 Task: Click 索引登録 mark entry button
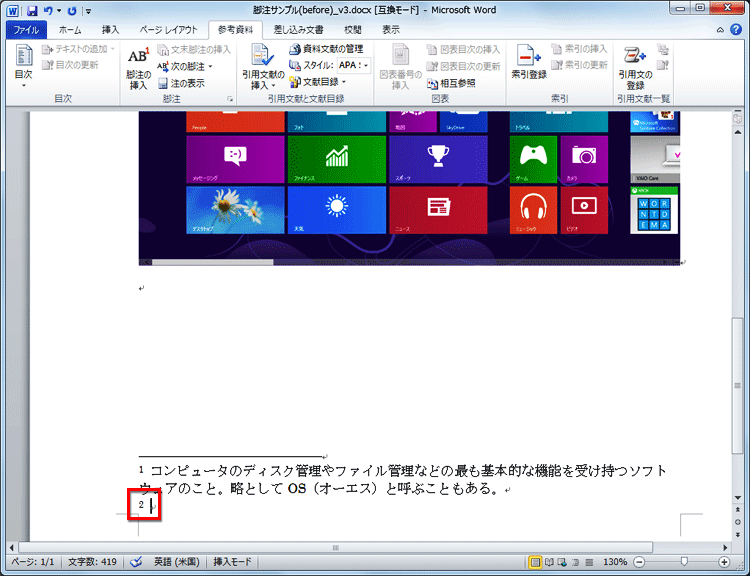pyautogui.click(x=529, y=62)
